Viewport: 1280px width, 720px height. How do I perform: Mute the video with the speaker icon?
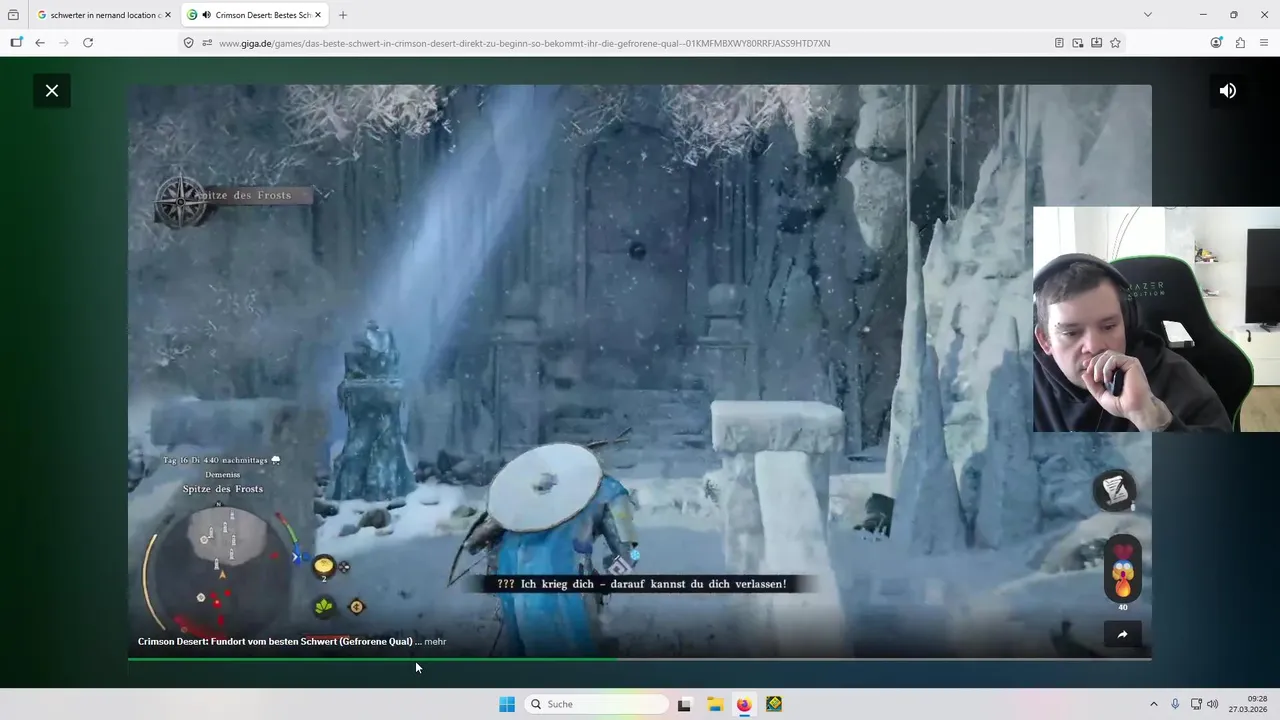click(1228, 91)
